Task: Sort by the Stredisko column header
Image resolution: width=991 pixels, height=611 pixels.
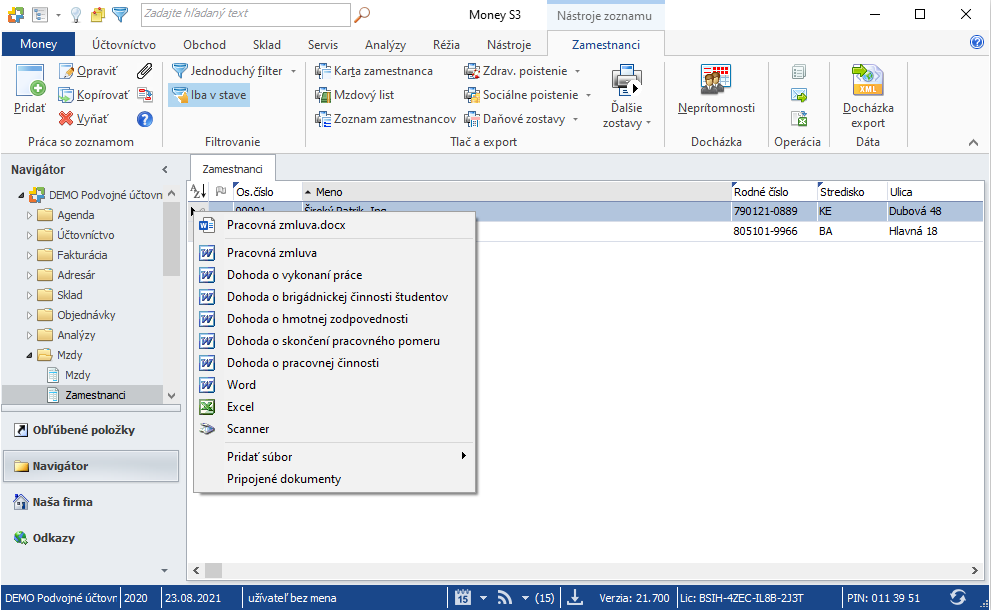Action: pos(851,192)
